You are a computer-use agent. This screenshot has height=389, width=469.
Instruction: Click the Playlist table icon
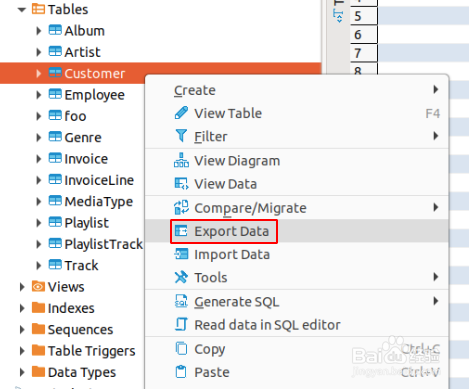pos(55,222)
